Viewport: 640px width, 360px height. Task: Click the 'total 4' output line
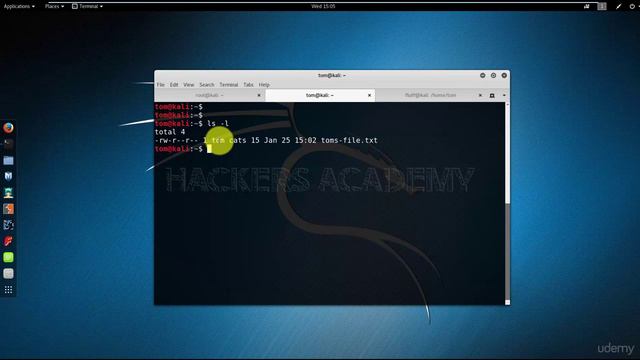170,132
